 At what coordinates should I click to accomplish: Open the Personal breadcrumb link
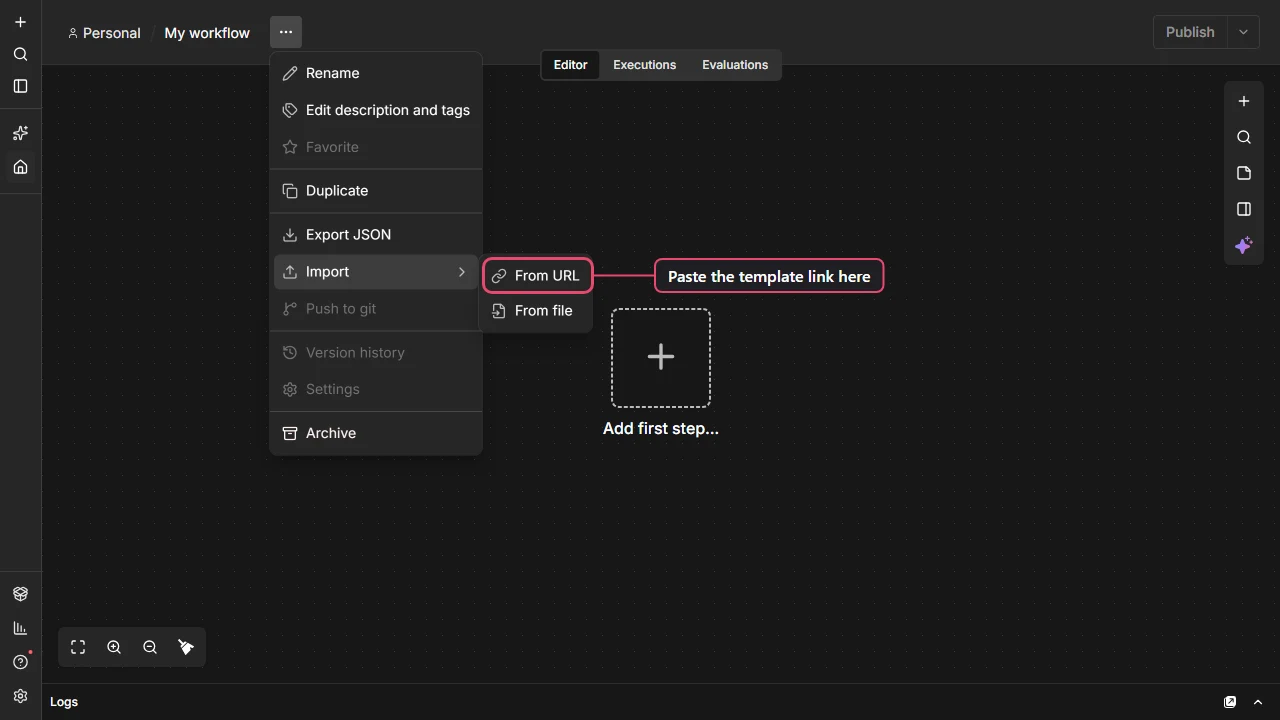tap(104, 33)
